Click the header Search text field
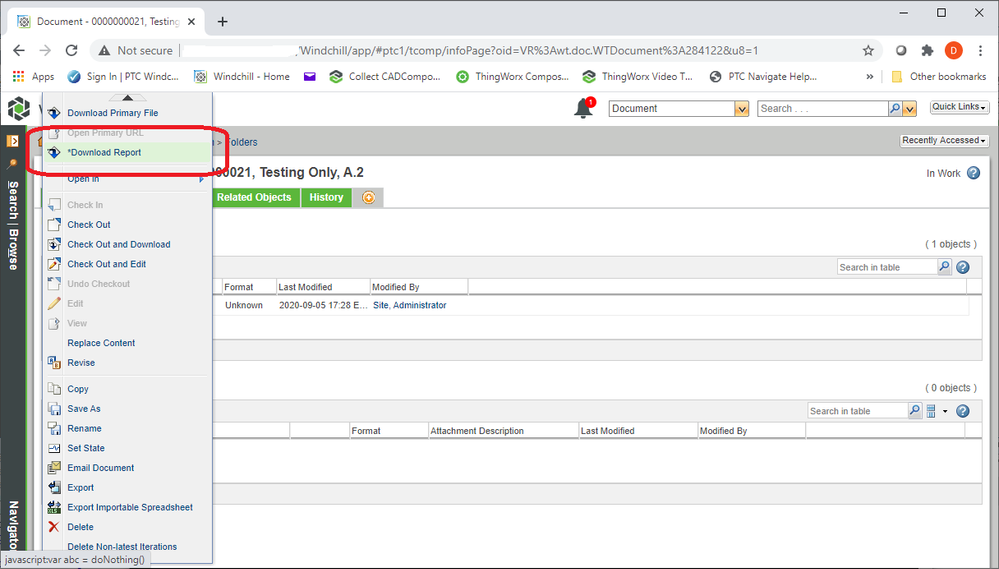 (822, 109)
